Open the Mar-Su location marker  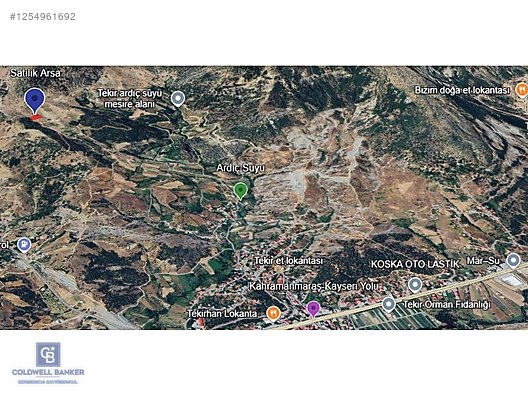pos(513,261)
